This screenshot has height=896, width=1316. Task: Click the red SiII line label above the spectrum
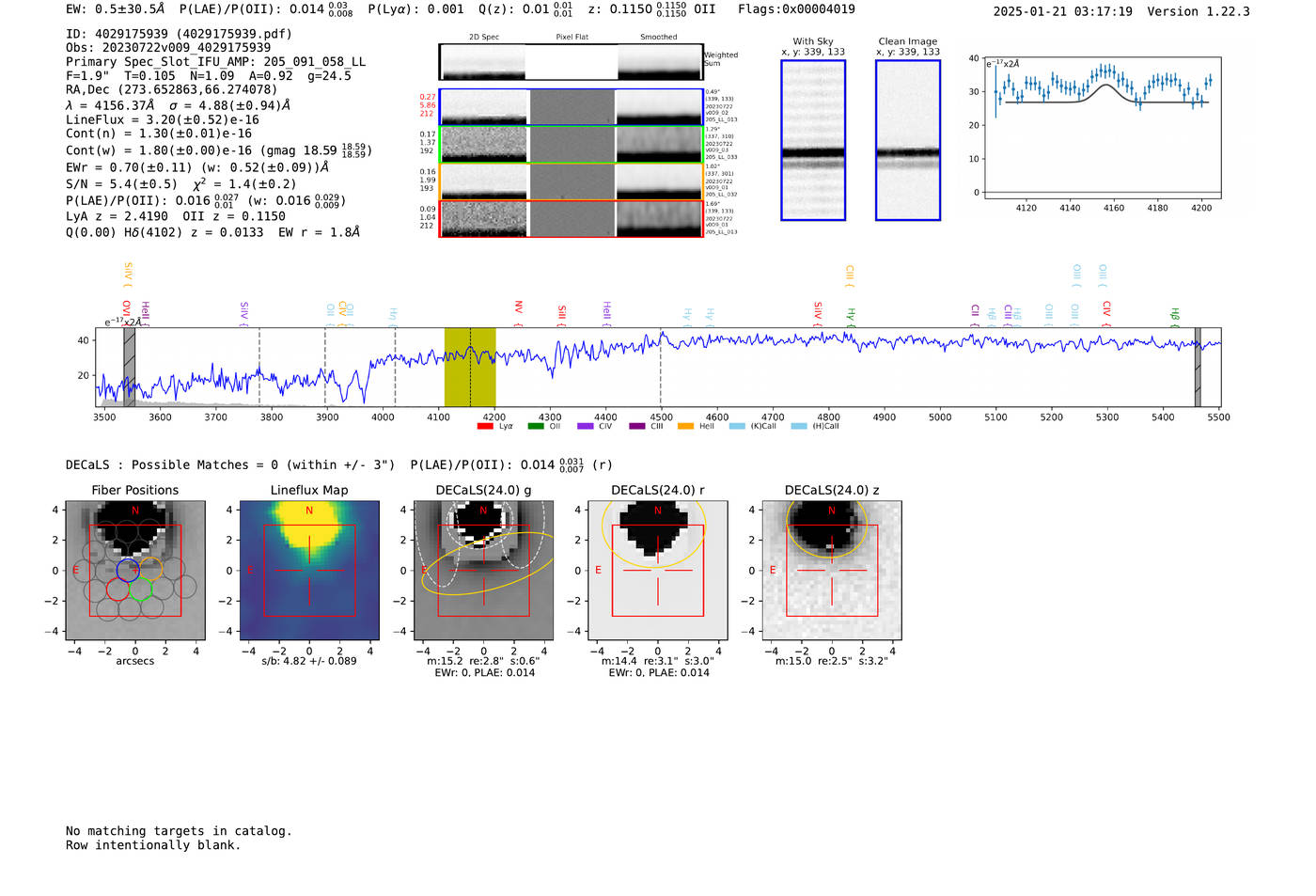[562, 314]
